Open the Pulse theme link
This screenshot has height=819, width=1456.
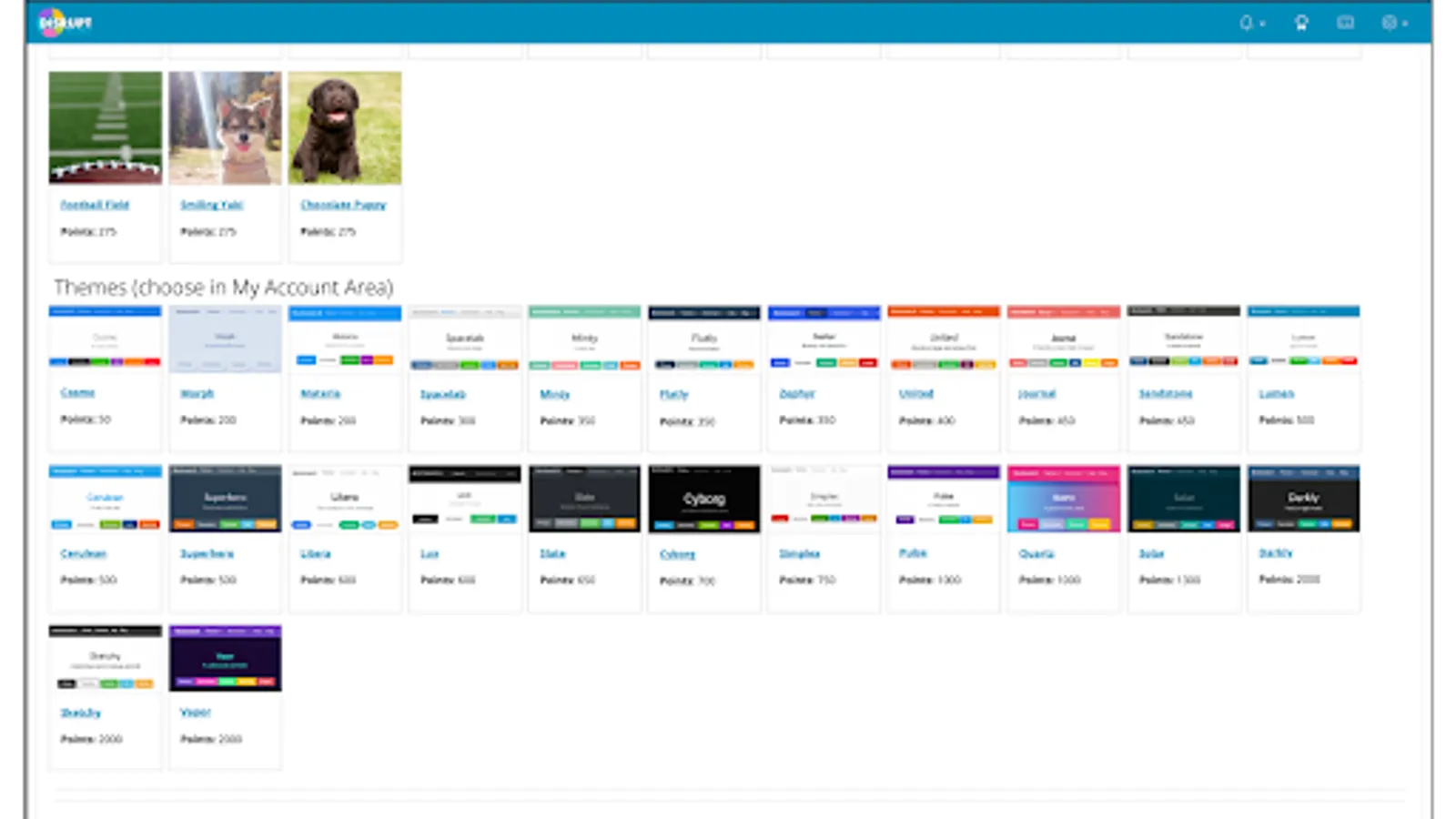coord(913,553)
